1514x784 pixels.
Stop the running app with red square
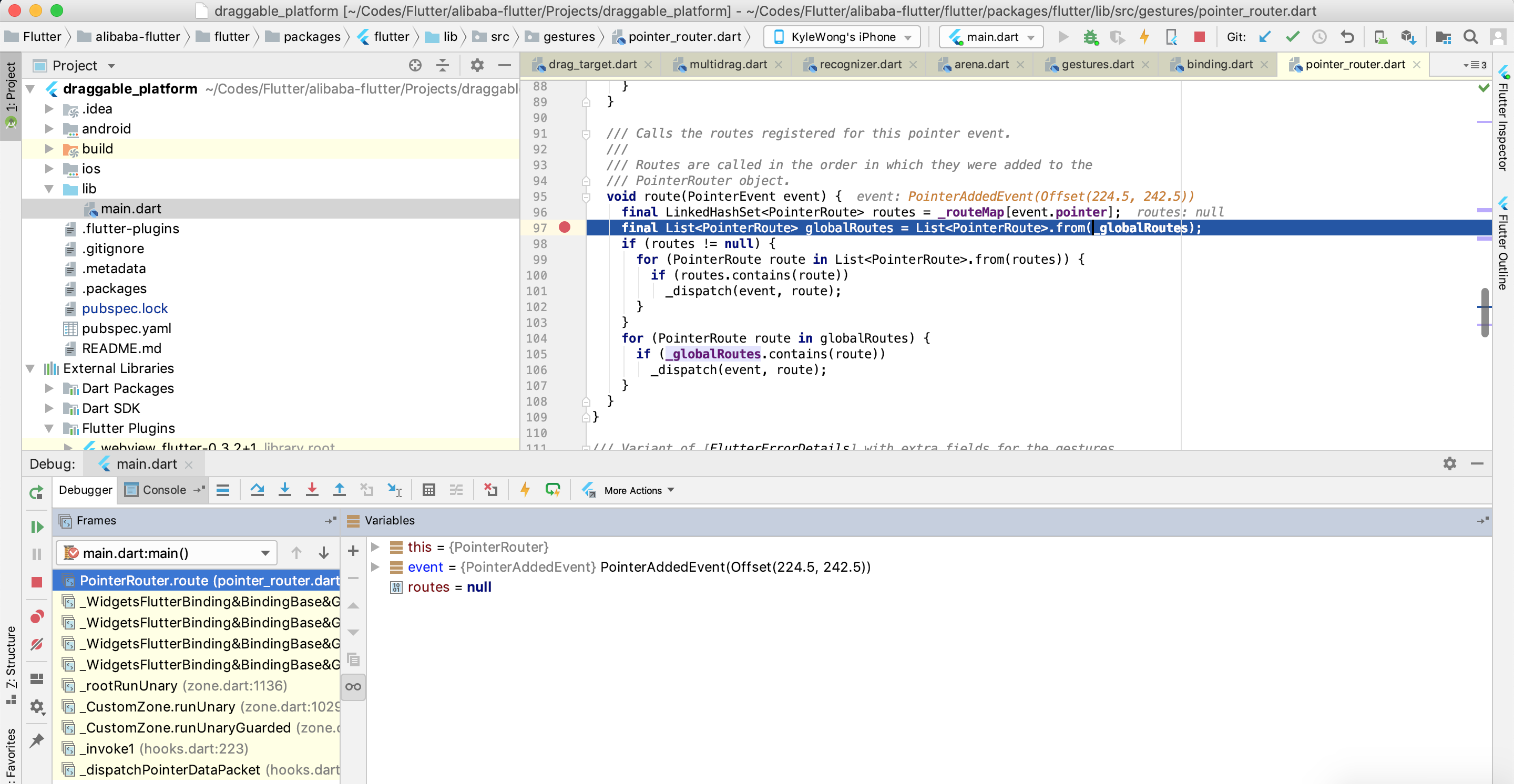pyautogui.click(x=1199, y=36)
